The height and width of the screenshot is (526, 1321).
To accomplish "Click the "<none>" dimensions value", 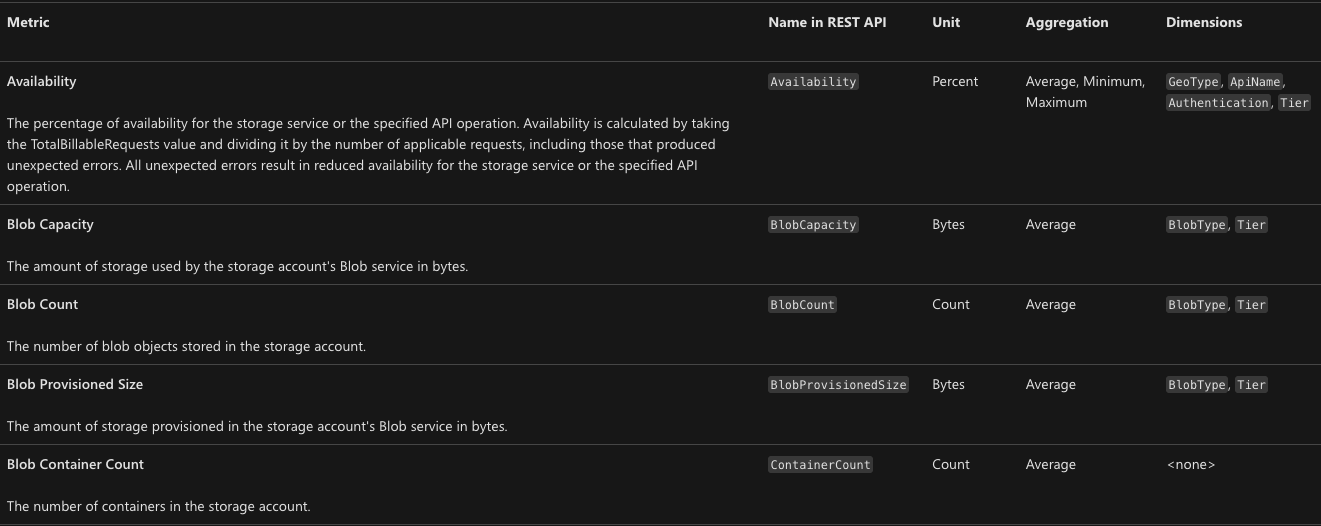I will click(1190, 464).
